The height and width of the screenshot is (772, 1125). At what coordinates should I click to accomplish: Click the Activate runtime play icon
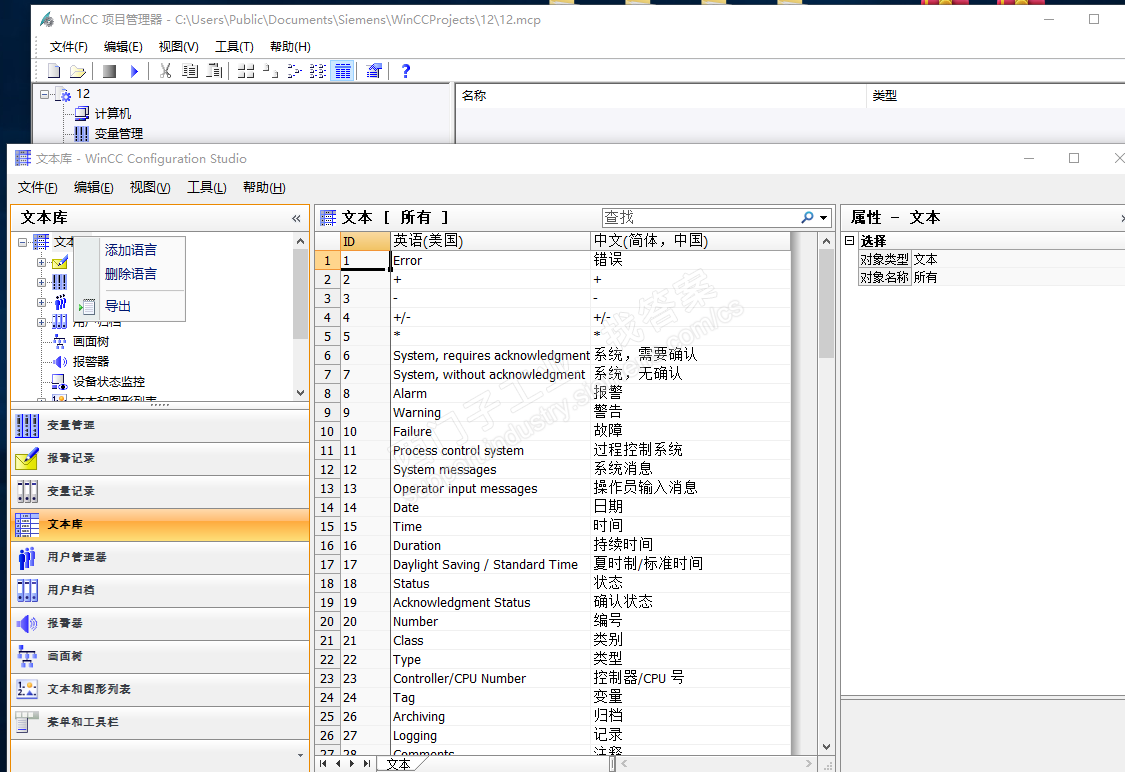pyautogui.click(x=134, y=71)
